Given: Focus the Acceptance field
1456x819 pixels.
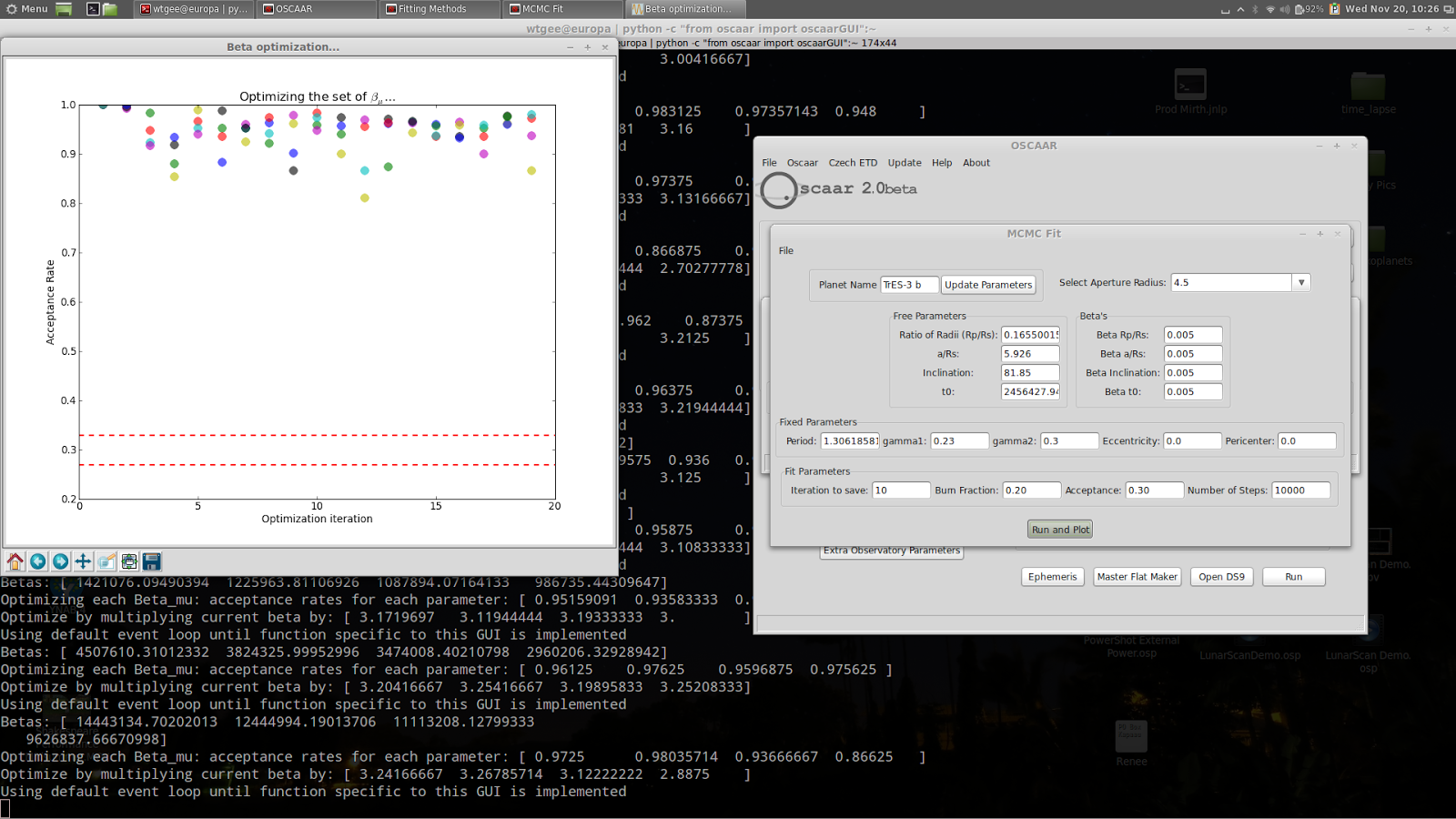Looking at the screenshot, I should (1154, 490).
